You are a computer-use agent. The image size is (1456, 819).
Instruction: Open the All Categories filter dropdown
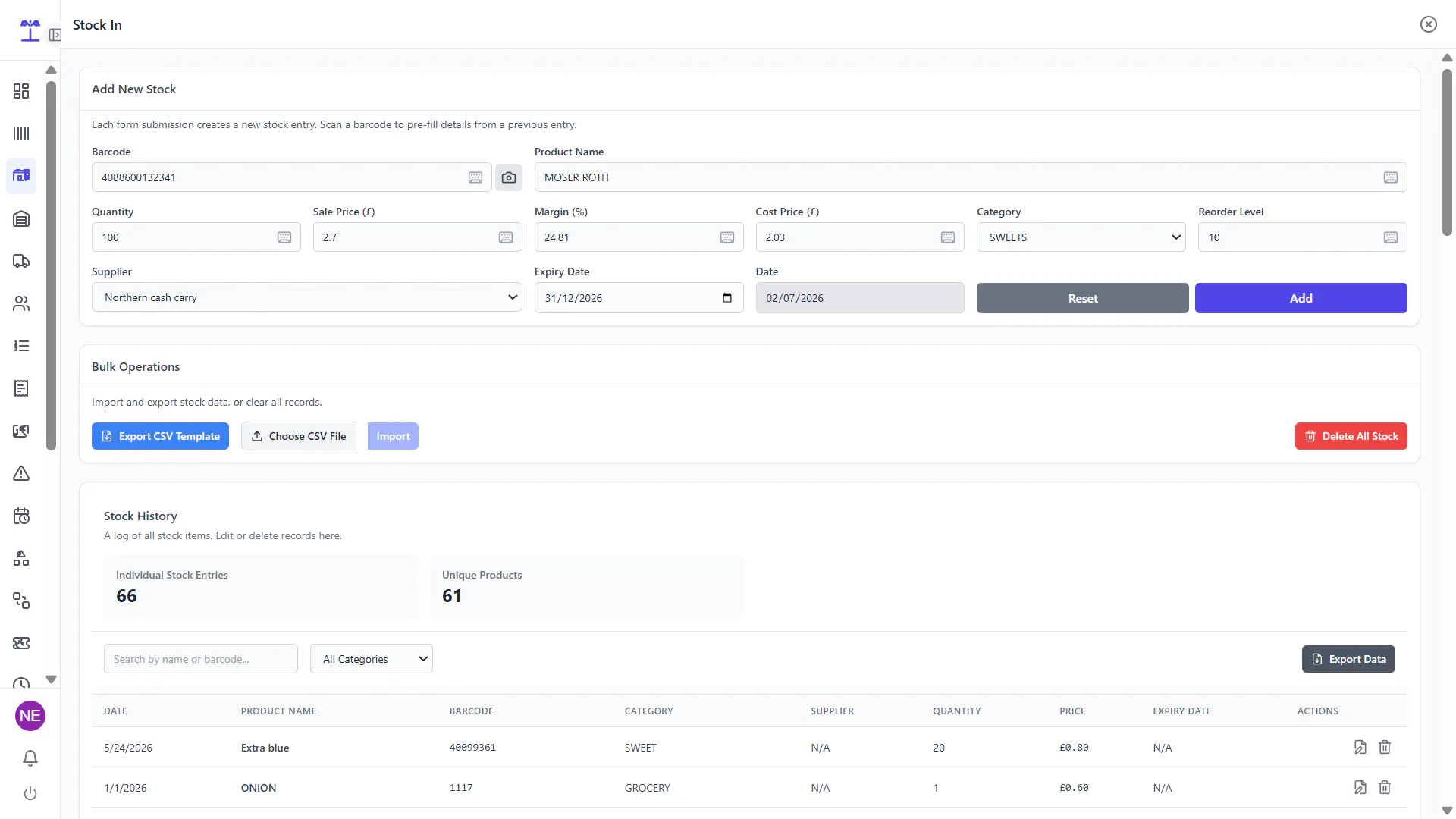pos(372,659)
